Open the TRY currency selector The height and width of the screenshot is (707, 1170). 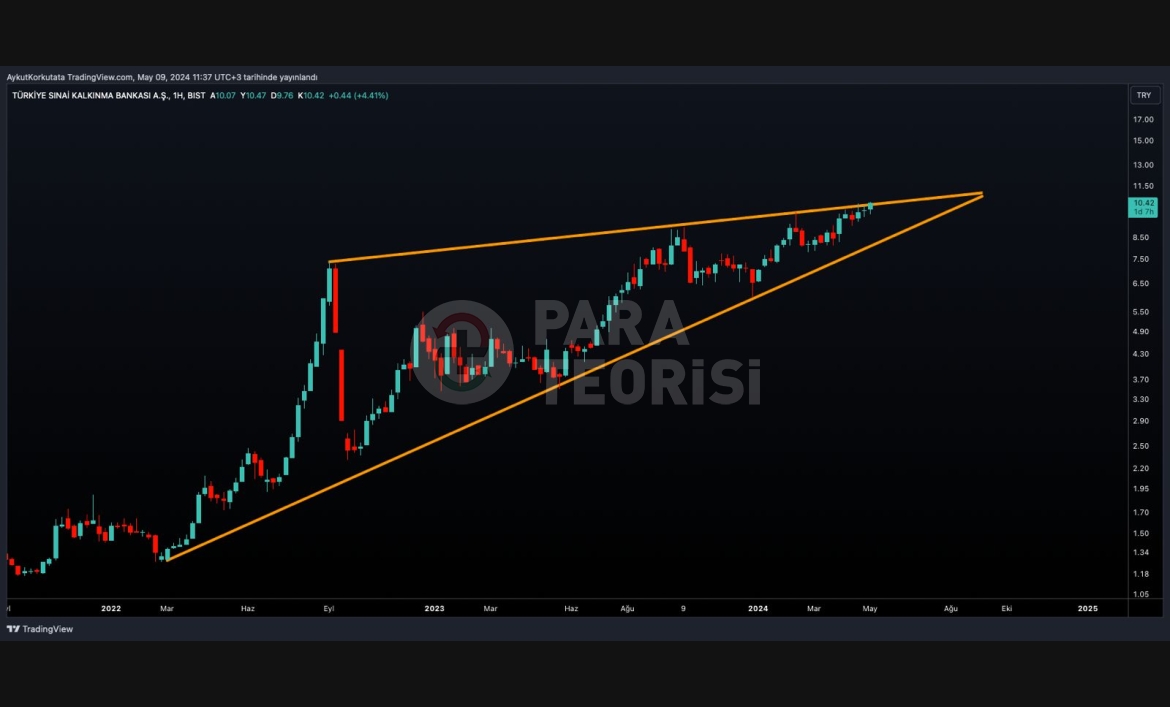[1144, 95]
